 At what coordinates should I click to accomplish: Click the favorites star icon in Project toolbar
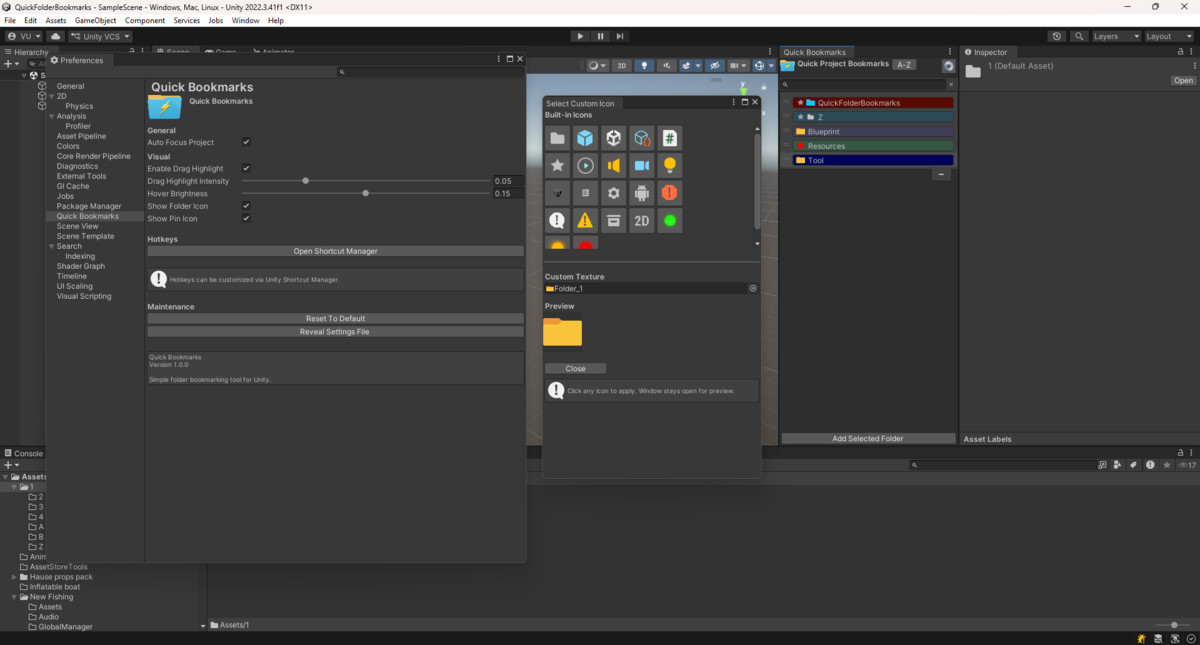[x=1166, y=465]
